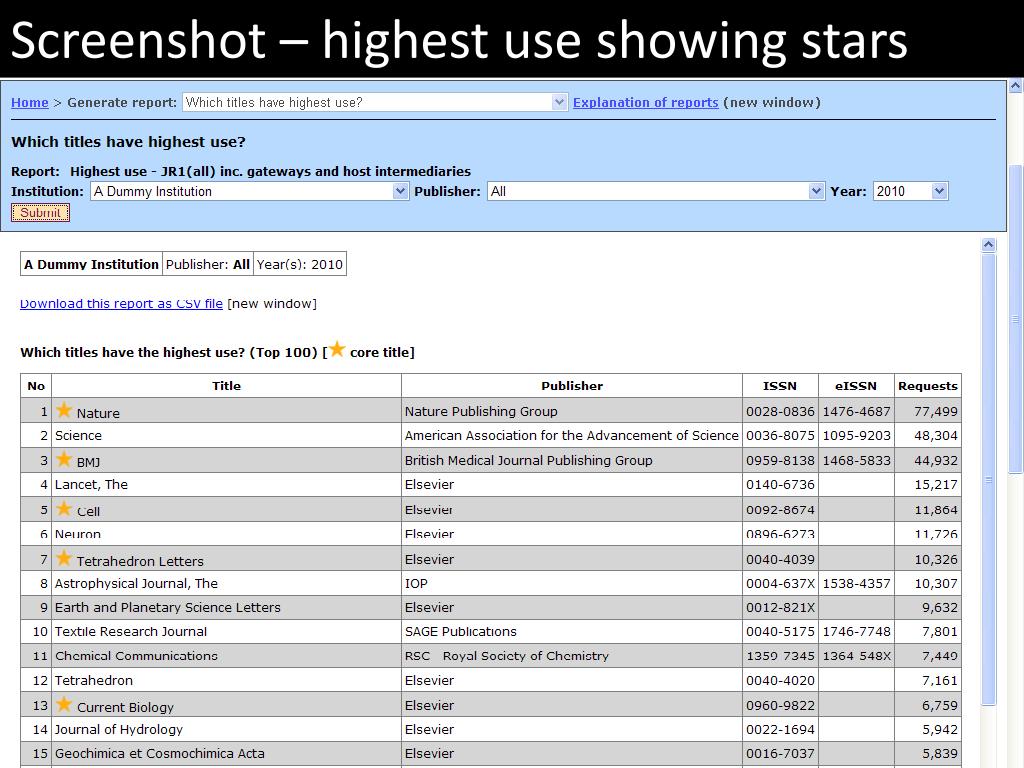
Task: Download this report as CSV file
Action: coord(121,304)
